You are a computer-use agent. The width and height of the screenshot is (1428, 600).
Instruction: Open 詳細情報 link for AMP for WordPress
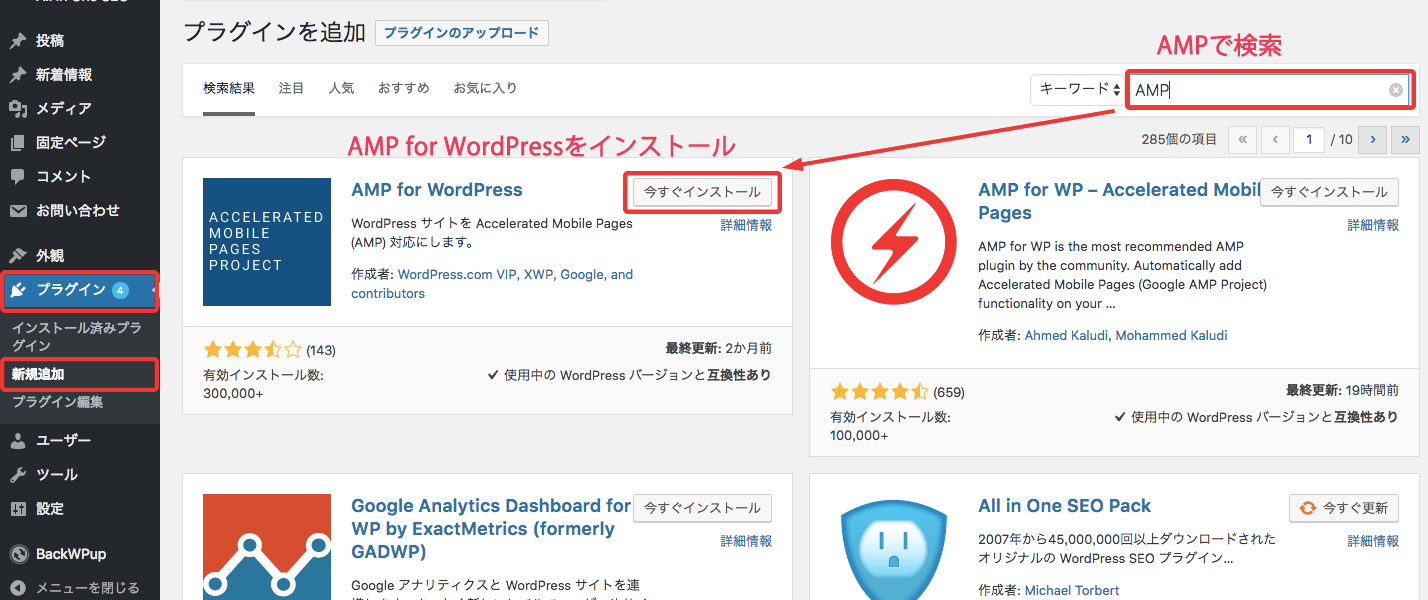click(746, 226)
